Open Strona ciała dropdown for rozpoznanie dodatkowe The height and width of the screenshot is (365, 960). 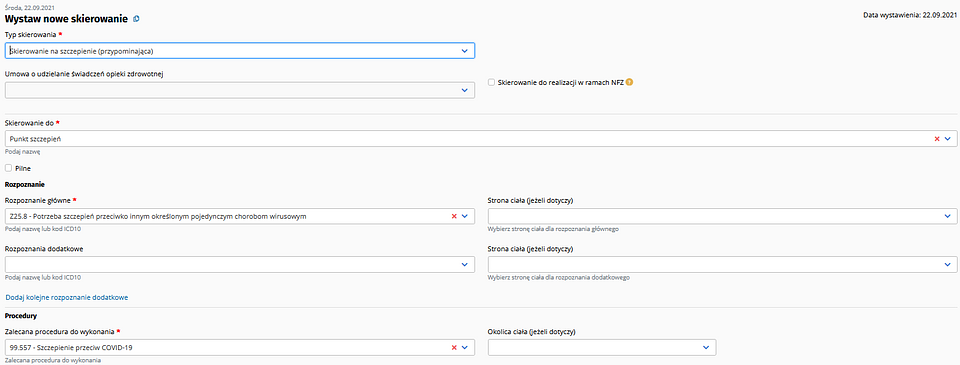[x=948, y=265]
